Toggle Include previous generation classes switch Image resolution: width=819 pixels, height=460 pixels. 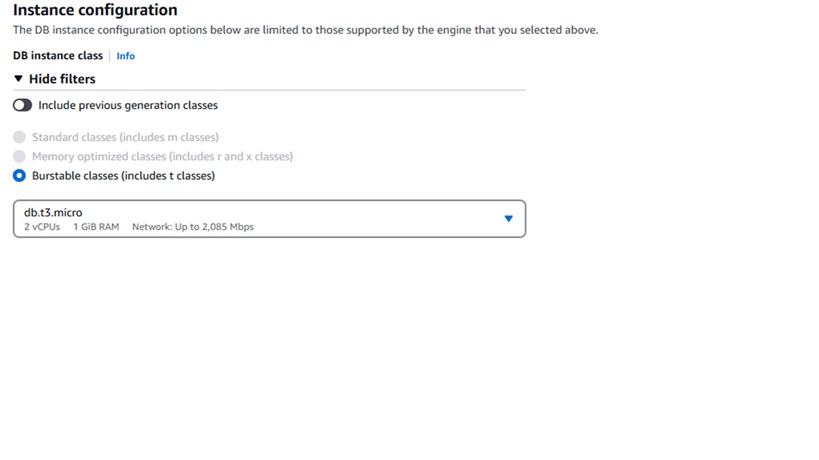click(22, 105)
